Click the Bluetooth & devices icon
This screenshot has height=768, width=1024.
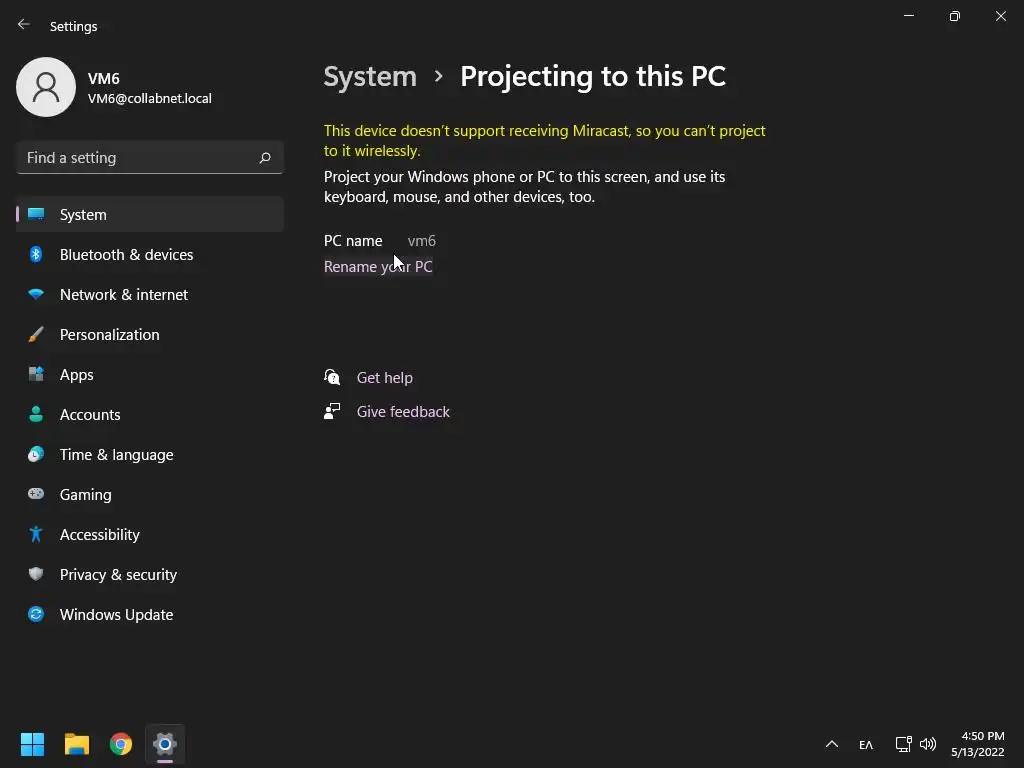click(x=36, y=255)
